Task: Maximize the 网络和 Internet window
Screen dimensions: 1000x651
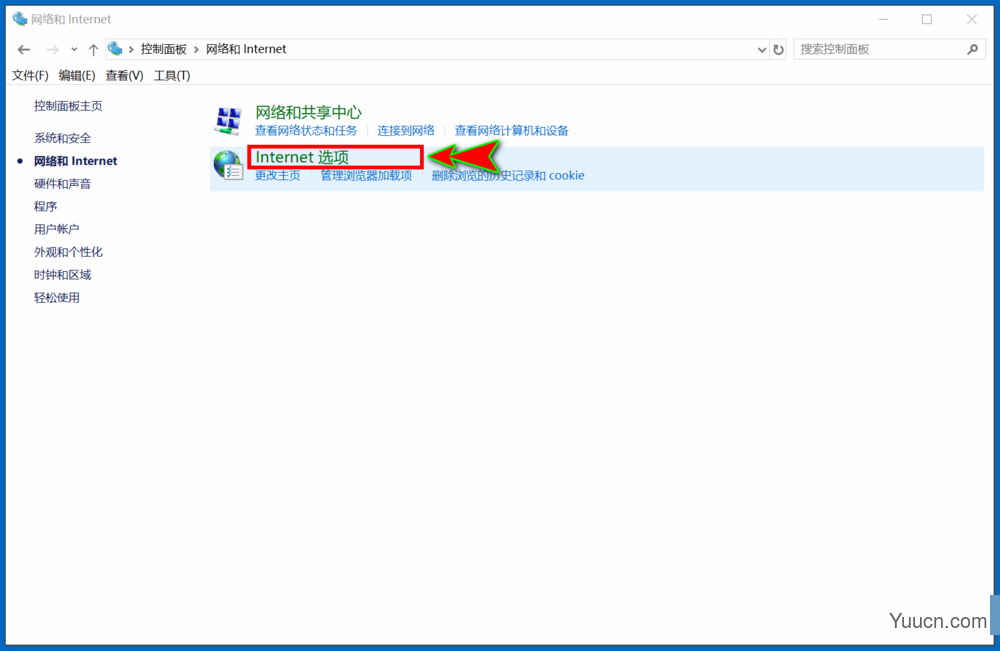Action: click(927, 19)
